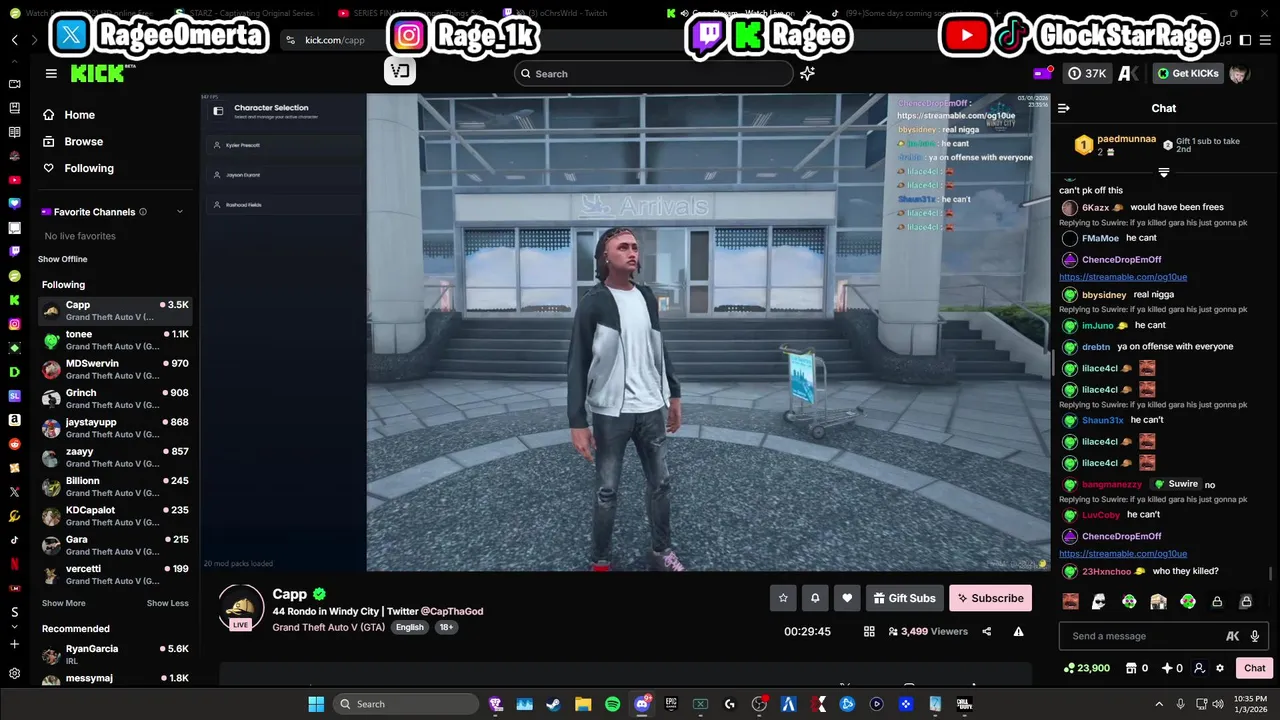This screenshot has width=1280, height=720.
Task: Open MDSwervin channel from Following
Action: [x=114, y=369]
